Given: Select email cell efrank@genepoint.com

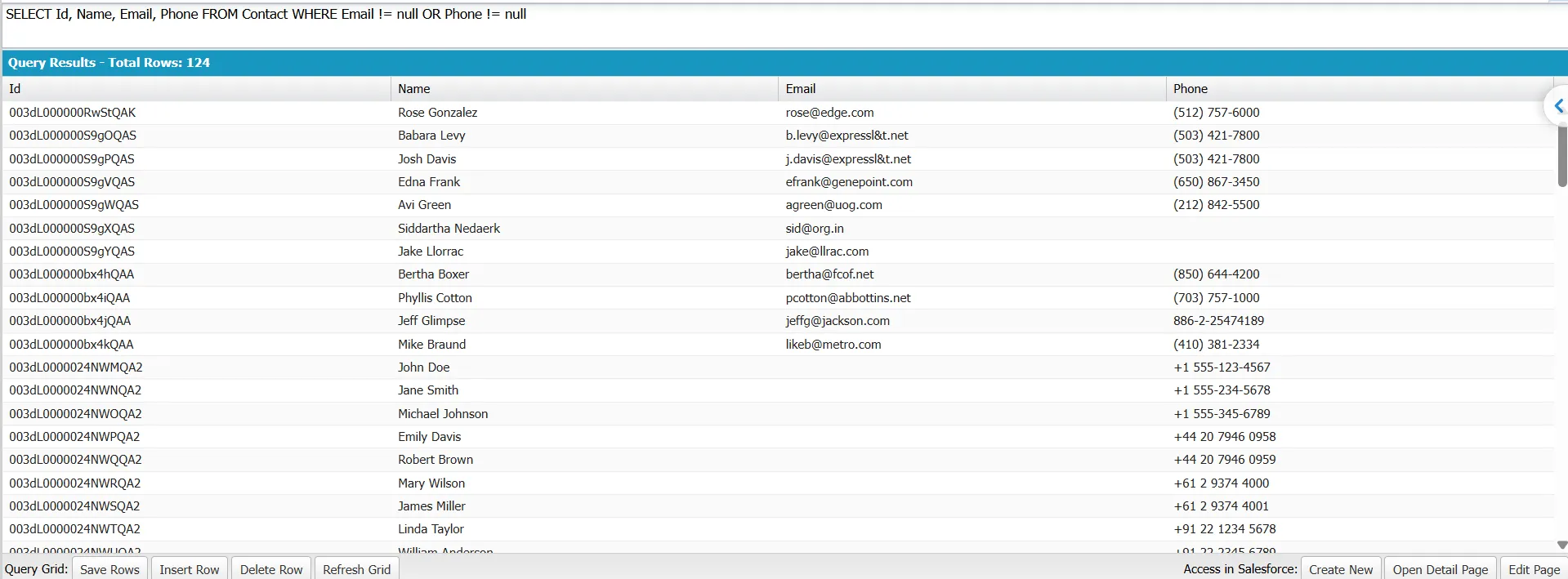Looking at the screenshot, I should click(972, 182).
